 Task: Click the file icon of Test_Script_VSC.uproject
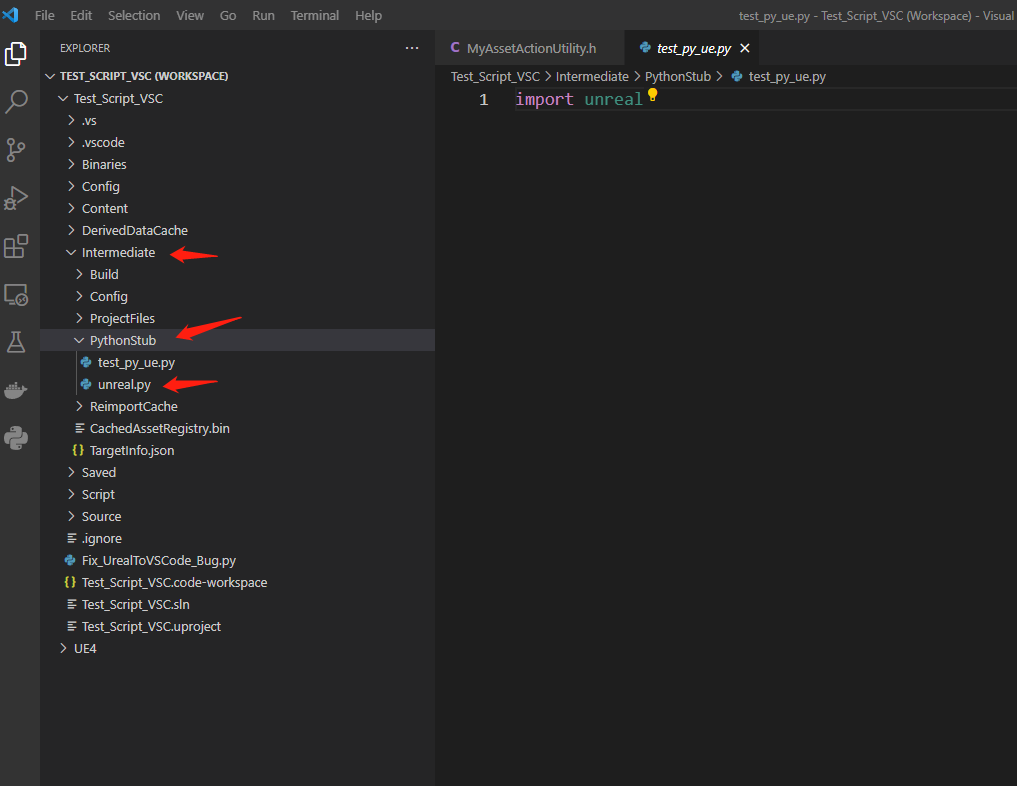coord(72,626)
